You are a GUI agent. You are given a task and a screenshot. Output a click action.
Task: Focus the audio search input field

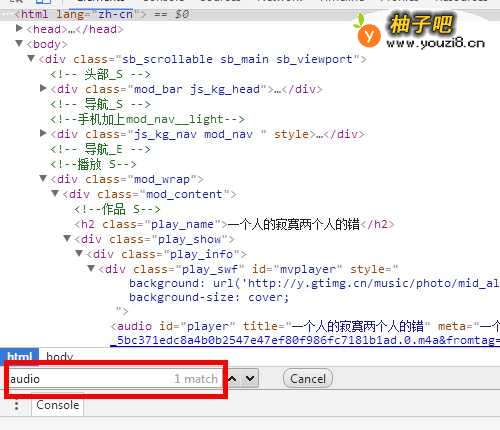coord(114,379)
